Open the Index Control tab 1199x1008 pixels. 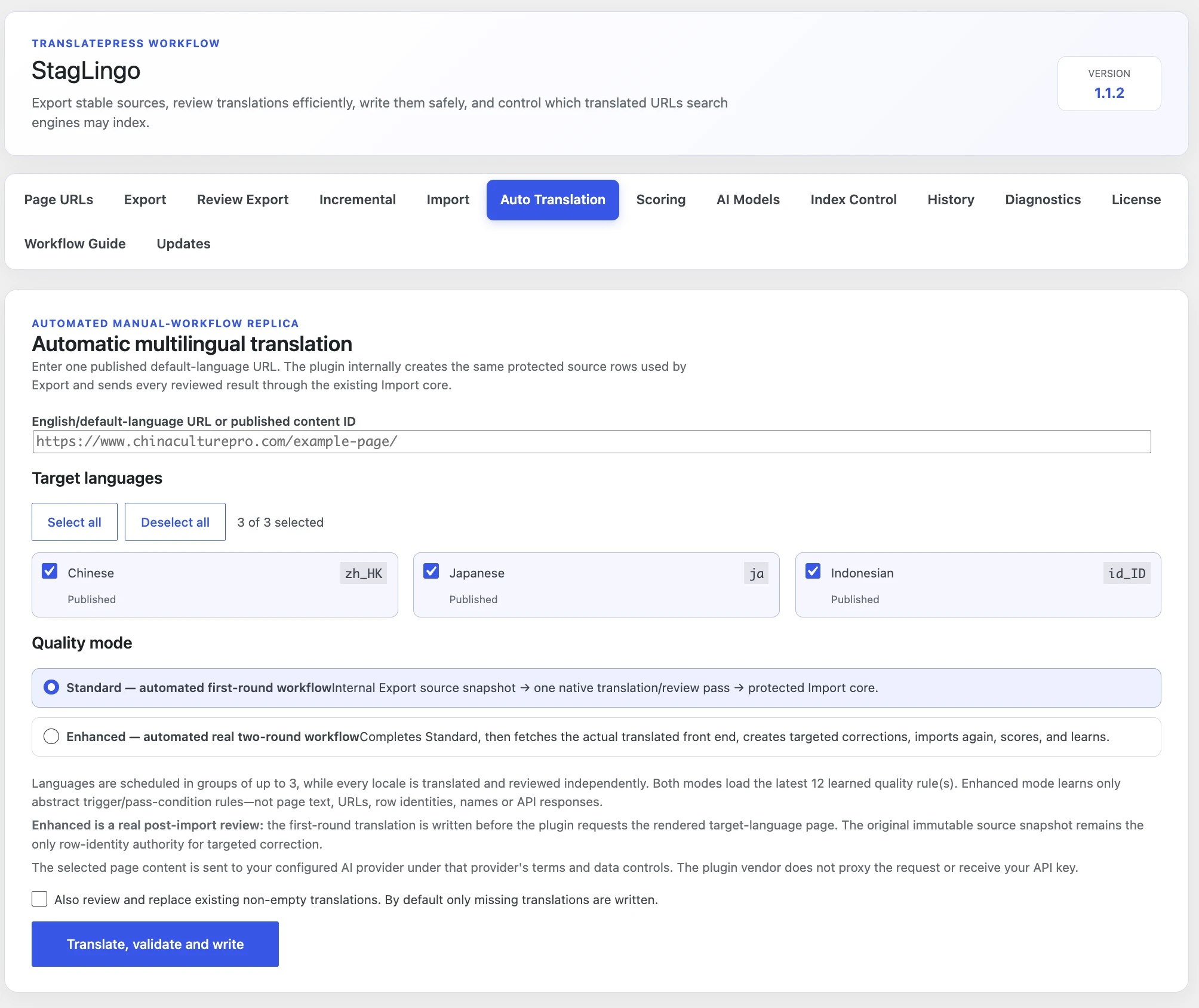pos(853,199)
